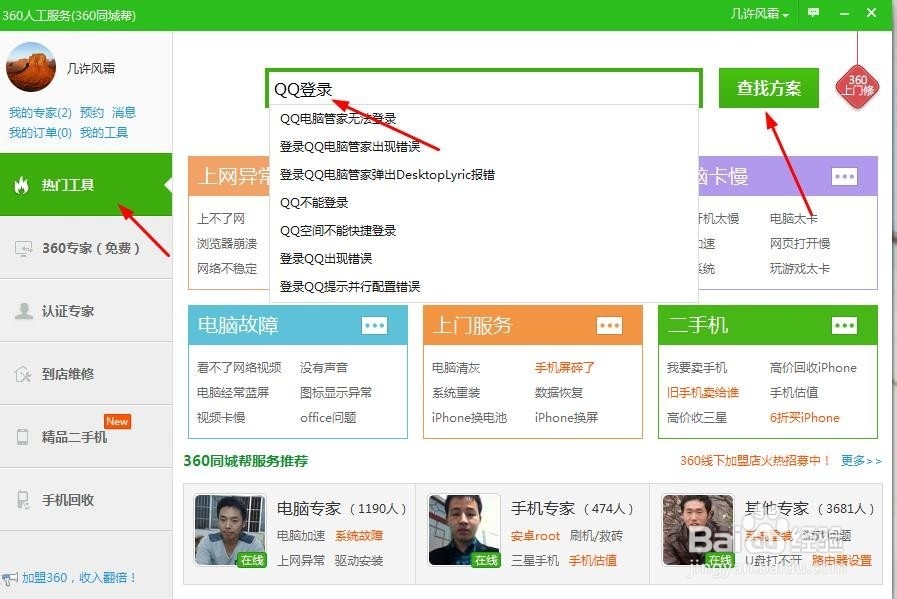
Task: Click 数据恢复 link
Action: 559,392
